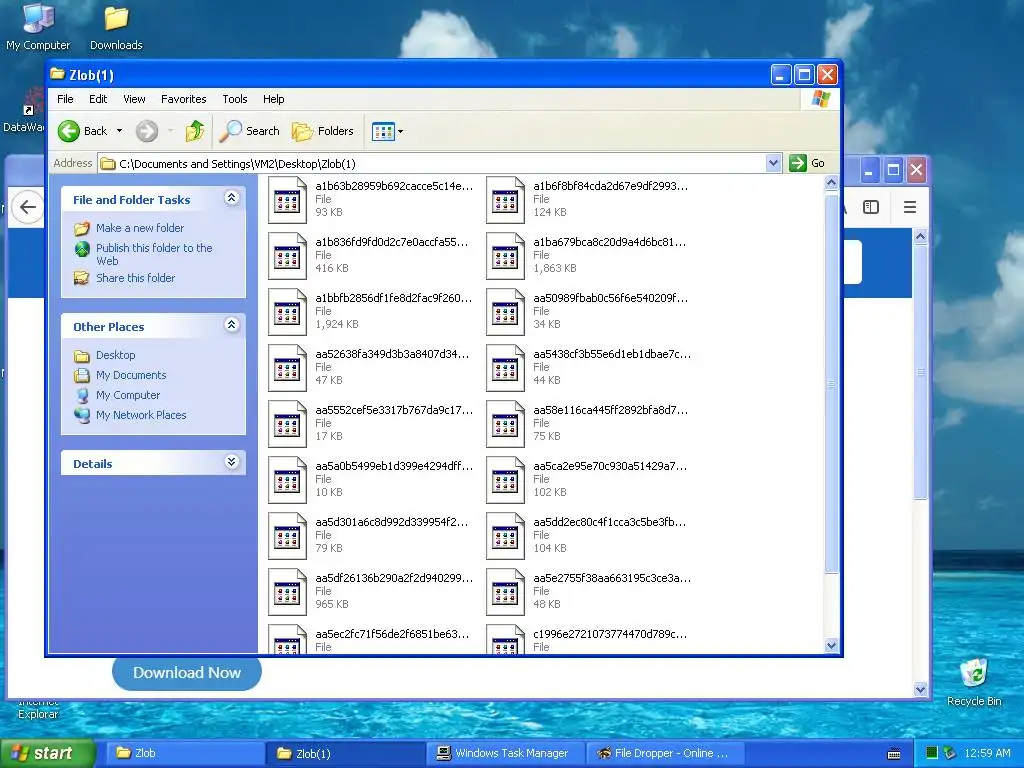This screenshot has height=768, width=1024.
Task: Go to Desktop in Other Places
Action: [116, 355]
